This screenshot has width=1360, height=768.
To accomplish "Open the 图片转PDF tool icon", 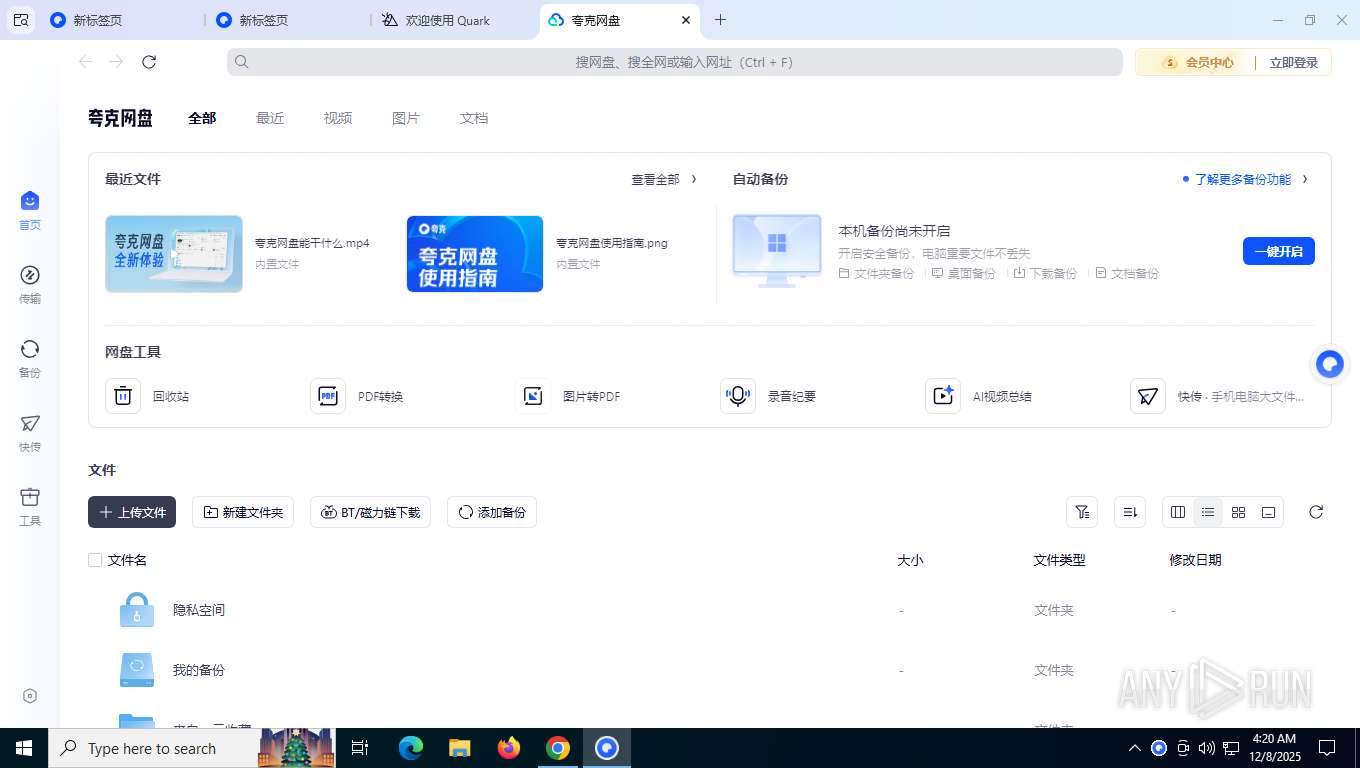I will tap(533, 396).
